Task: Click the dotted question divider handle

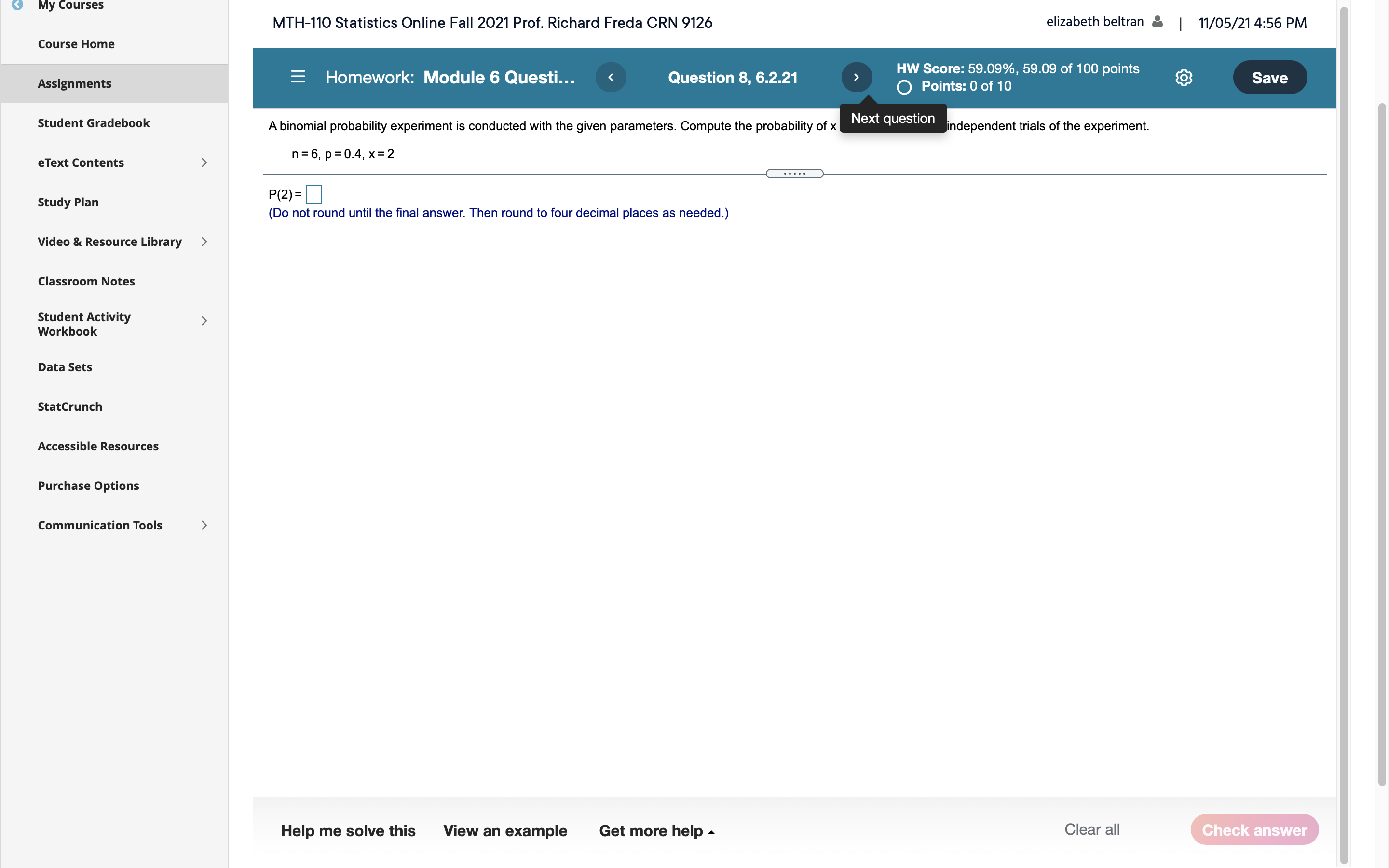Action: click(x=794, y=173)
